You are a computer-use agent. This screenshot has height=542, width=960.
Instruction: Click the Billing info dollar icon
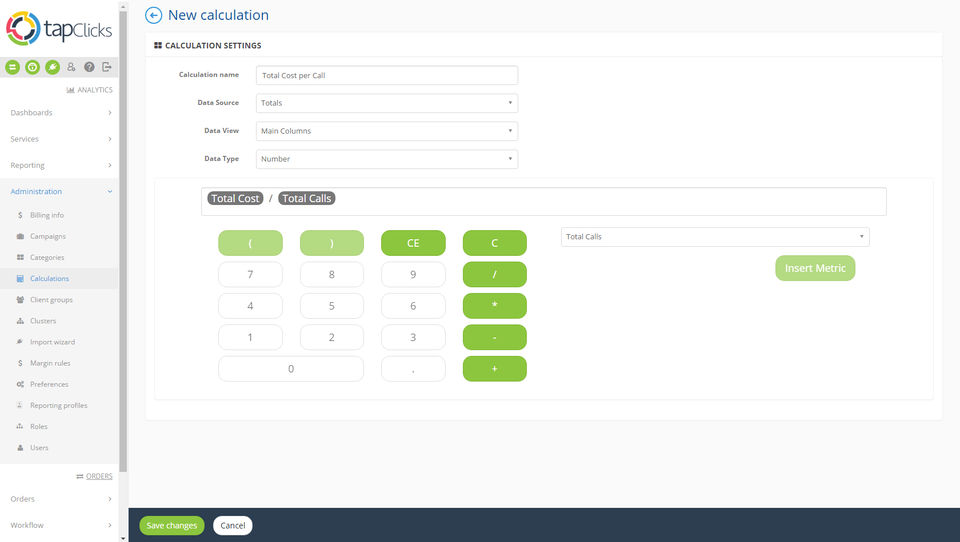click(20, 215)
